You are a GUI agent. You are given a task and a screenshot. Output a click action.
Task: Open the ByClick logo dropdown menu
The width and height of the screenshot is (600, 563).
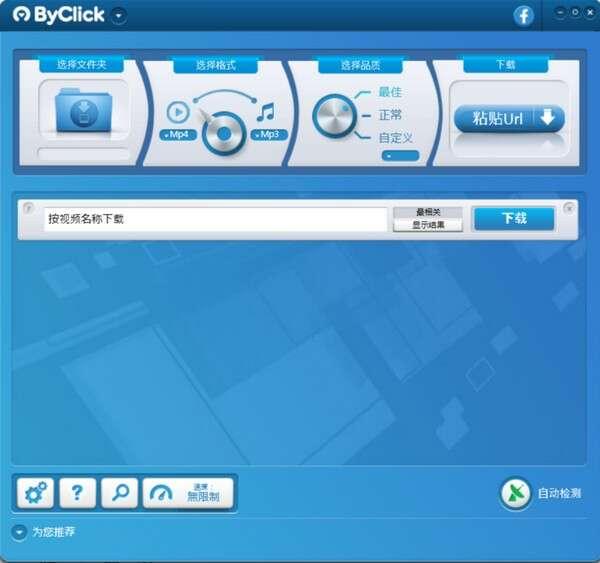pyautogui.click(x=119, y=16)
